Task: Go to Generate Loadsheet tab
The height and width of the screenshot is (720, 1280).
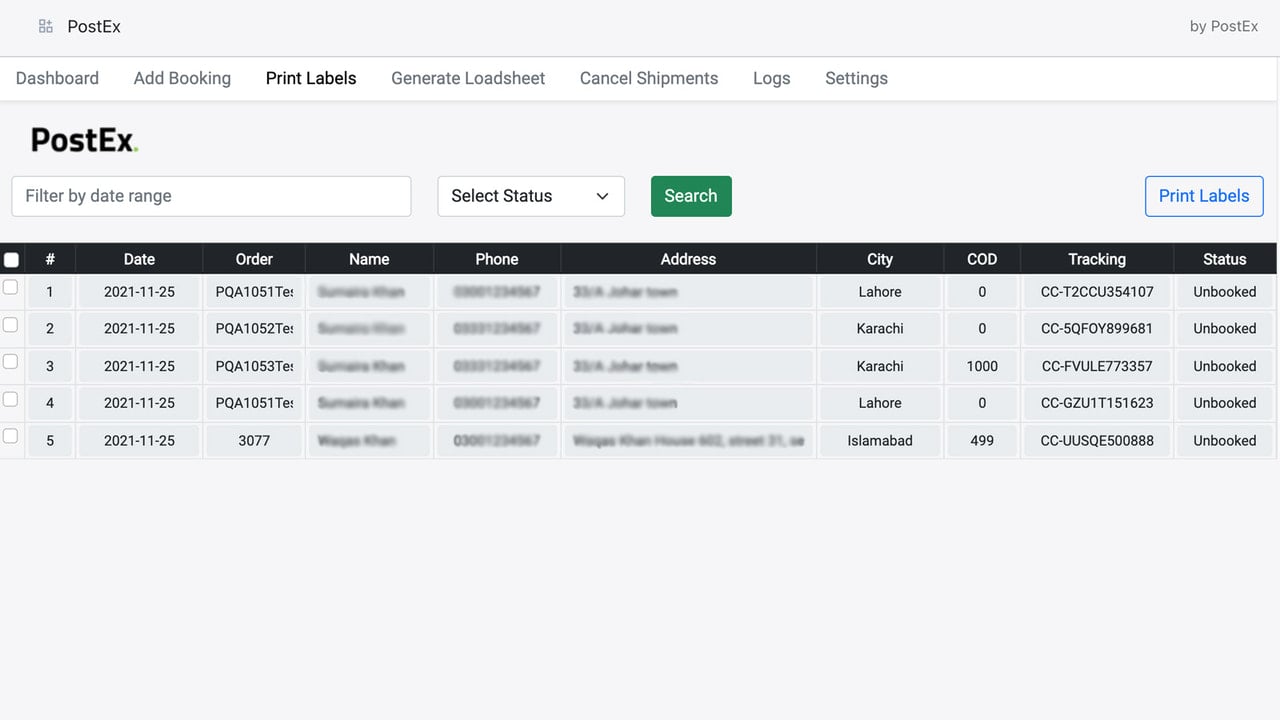Action: click(468, 78)
